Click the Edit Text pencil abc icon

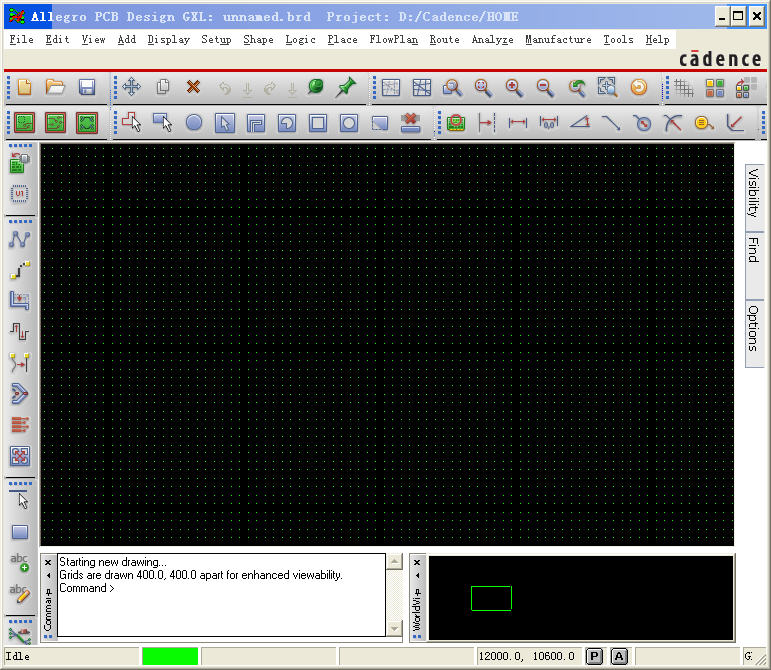tap(20, 593)
